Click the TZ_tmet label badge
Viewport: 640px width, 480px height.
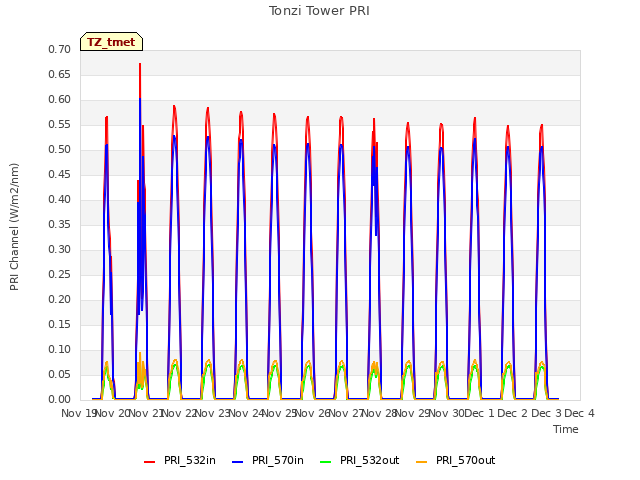(x=111, y=42)
